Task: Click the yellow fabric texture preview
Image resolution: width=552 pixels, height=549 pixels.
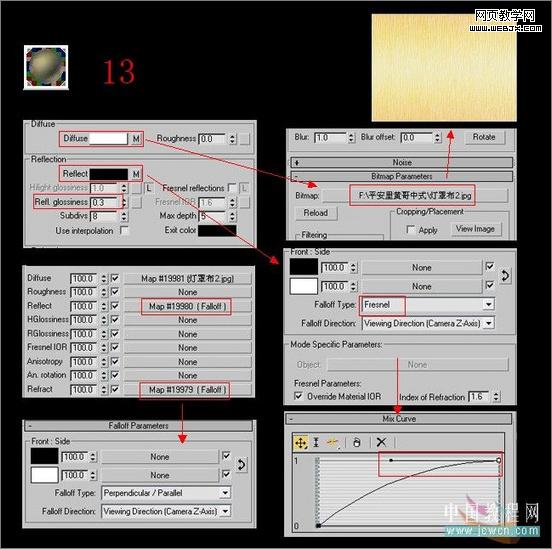Action: coord(444,68)
